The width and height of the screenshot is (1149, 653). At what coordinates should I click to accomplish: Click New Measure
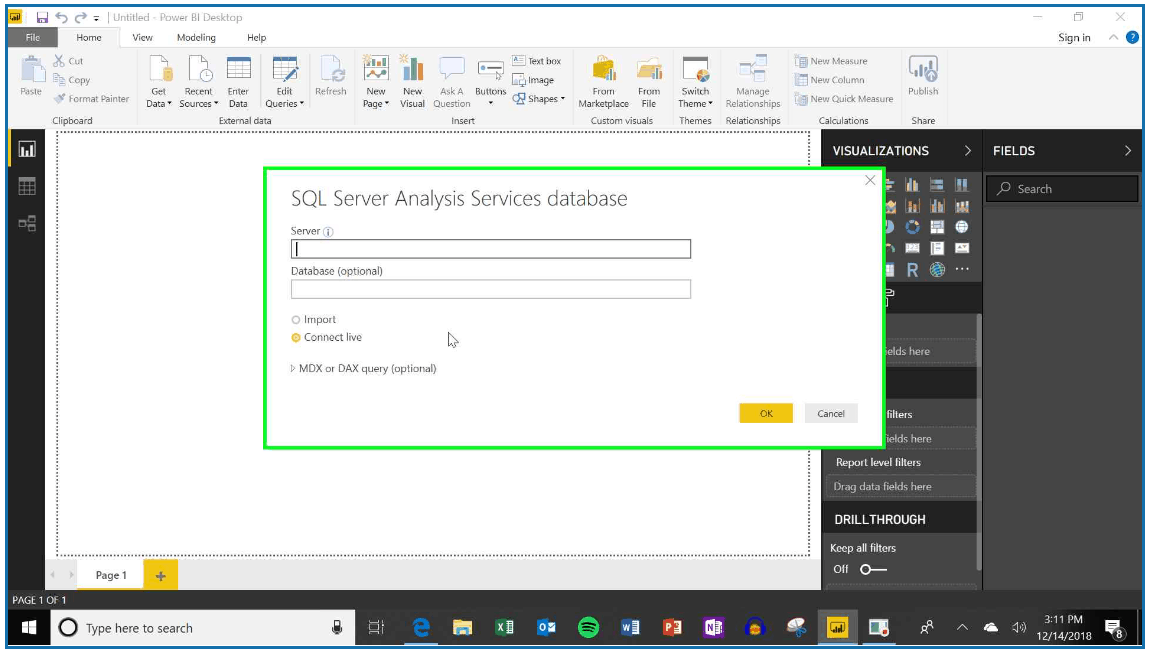pos(831,61)
